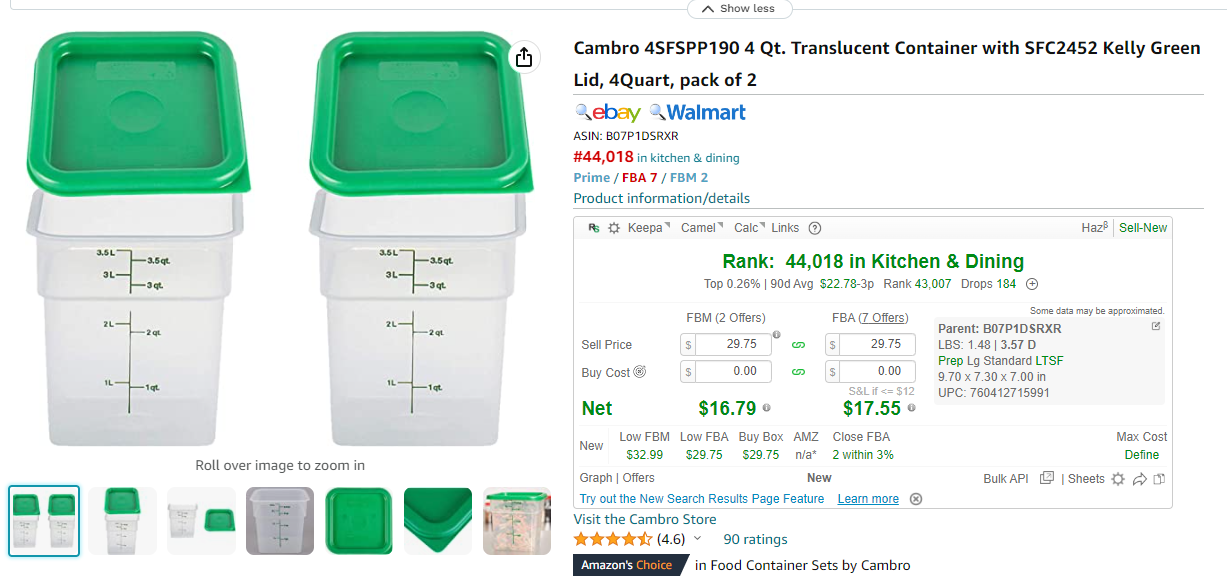The width and height of the screenshot is (1227, 586).
Task: Open the Calc dropdown
Action: click(x=749, y=228)
